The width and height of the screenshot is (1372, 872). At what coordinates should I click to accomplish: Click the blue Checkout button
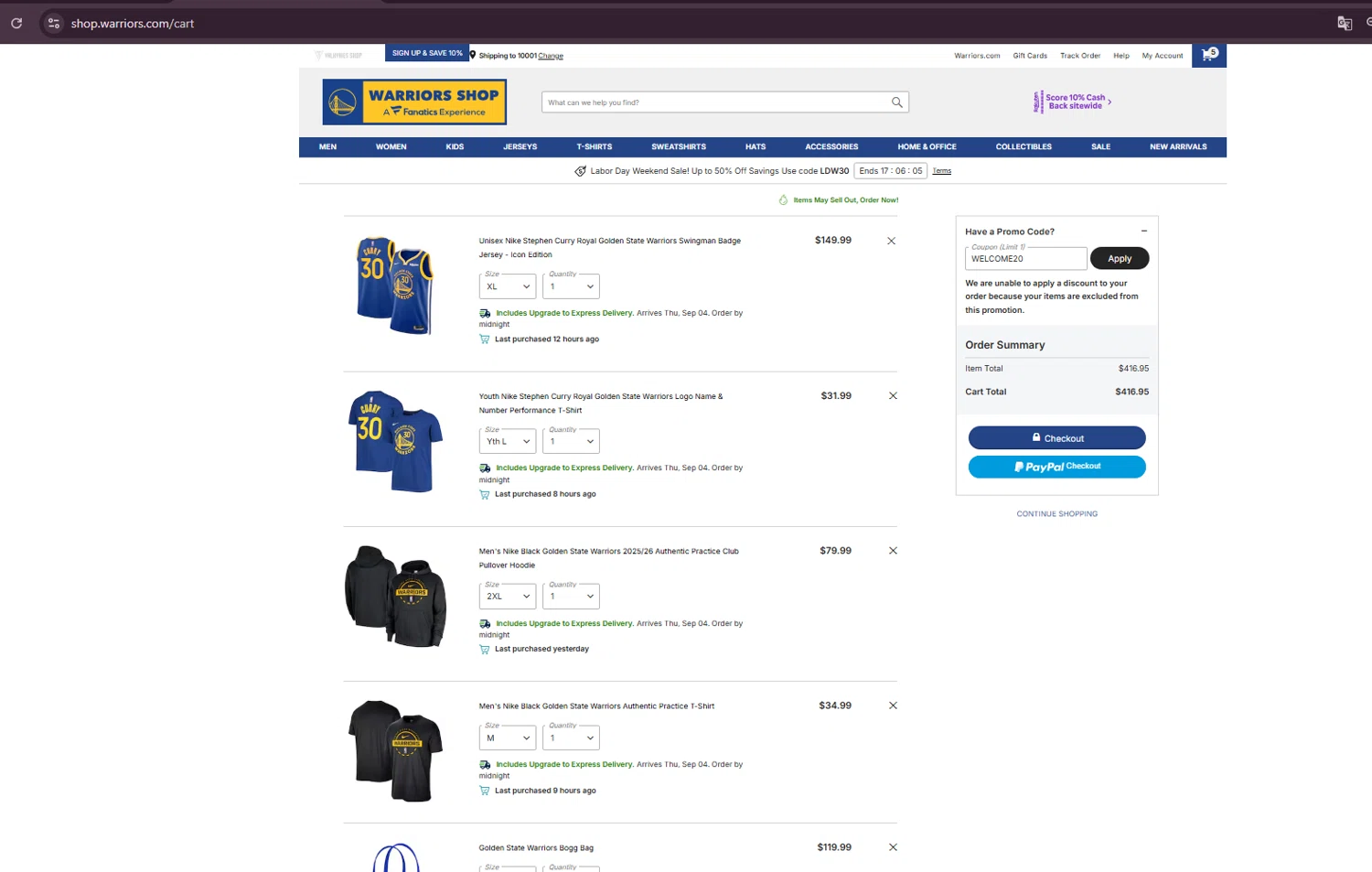[1057, 438]
